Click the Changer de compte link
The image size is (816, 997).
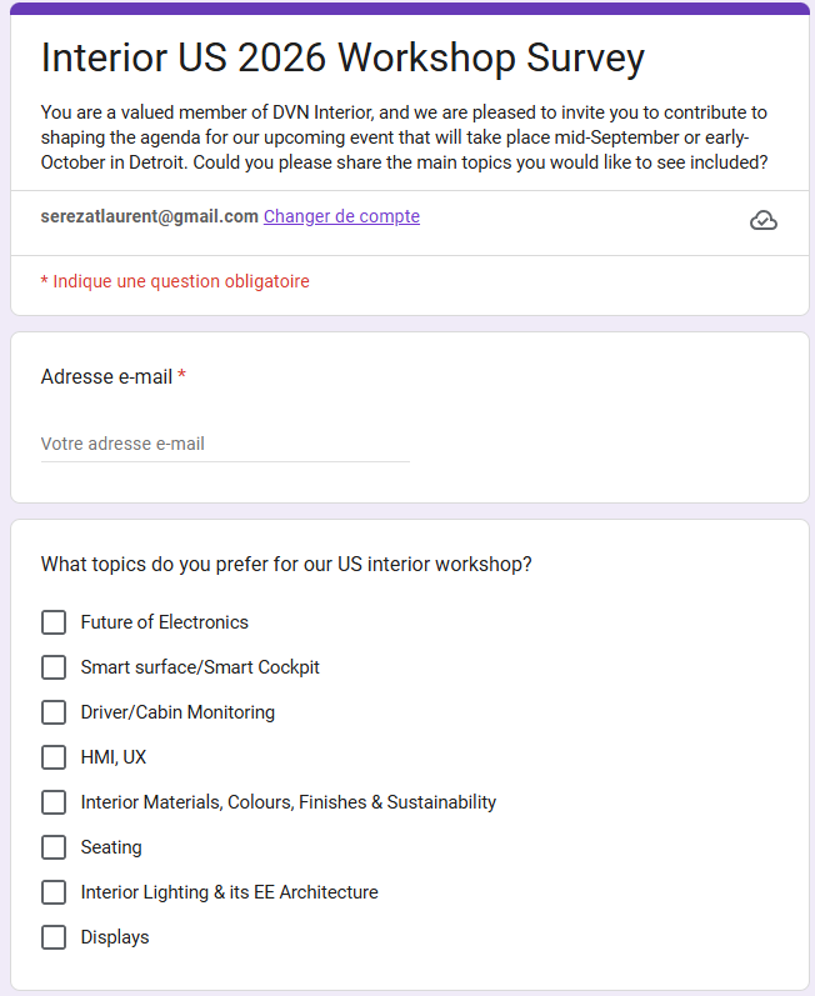coord(341,216)
